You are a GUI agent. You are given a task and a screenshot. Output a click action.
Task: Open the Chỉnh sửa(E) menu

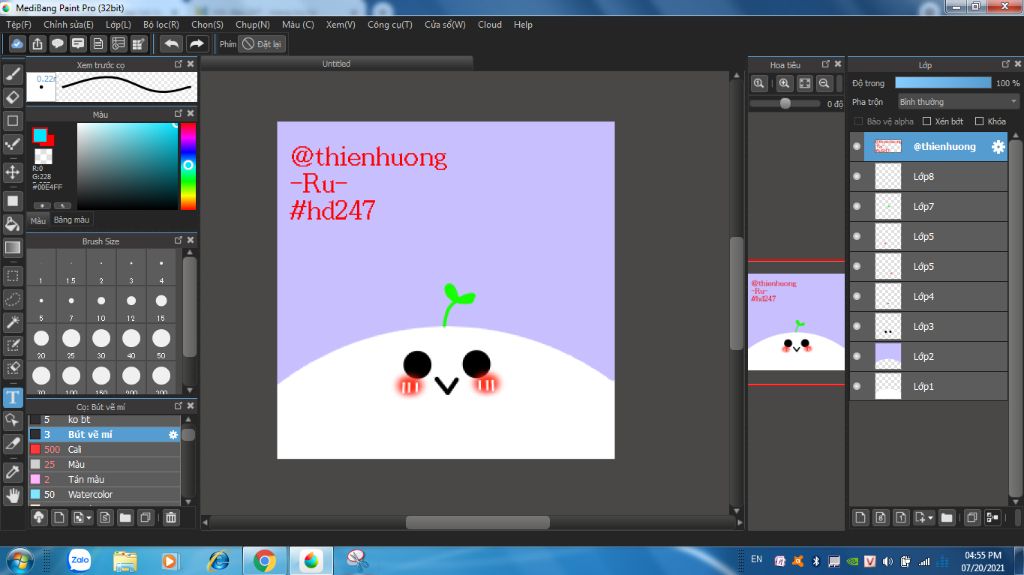point(69,25)
